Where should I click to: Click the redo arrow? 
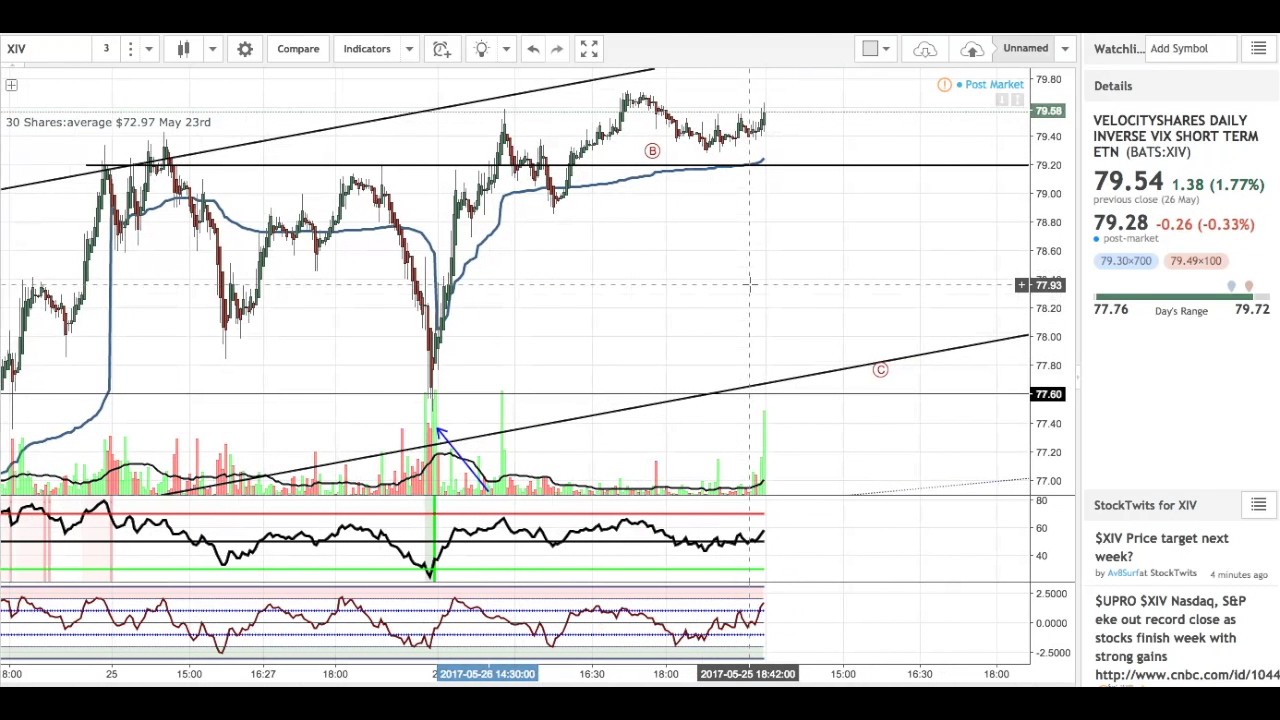pos(557,48)
